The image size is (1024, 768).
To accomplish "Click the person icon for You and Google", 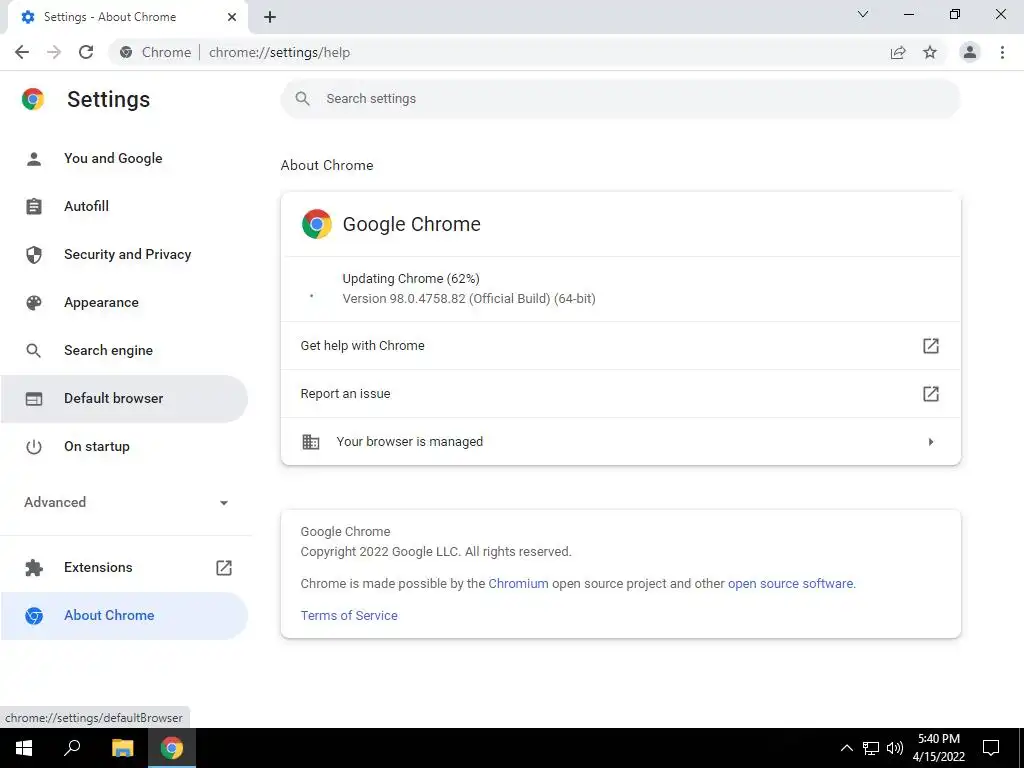I will pyautogui.click(x=33, y=159).
